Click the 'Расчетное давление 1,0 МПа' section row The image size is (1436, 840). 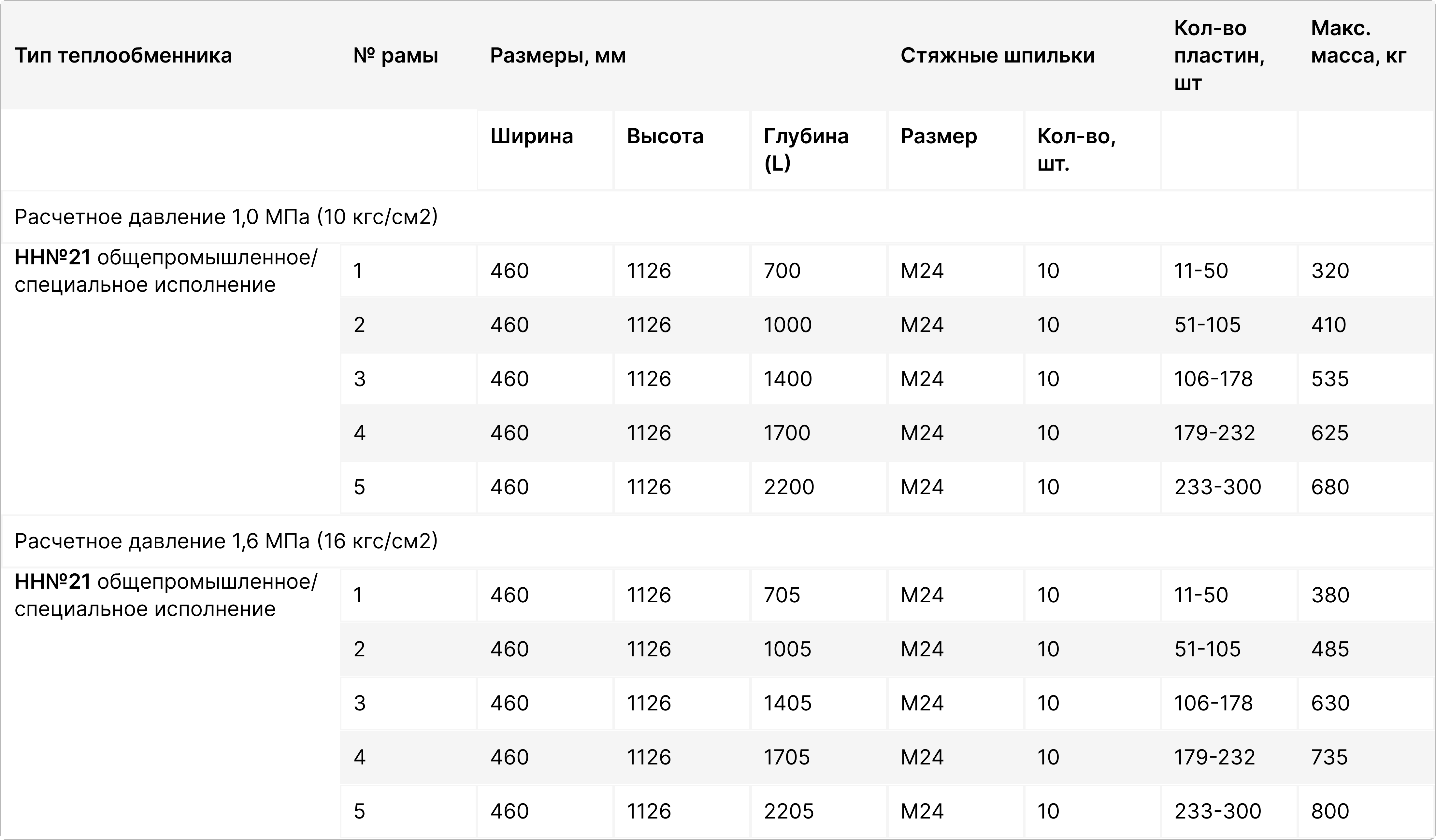tap(226, 217)
